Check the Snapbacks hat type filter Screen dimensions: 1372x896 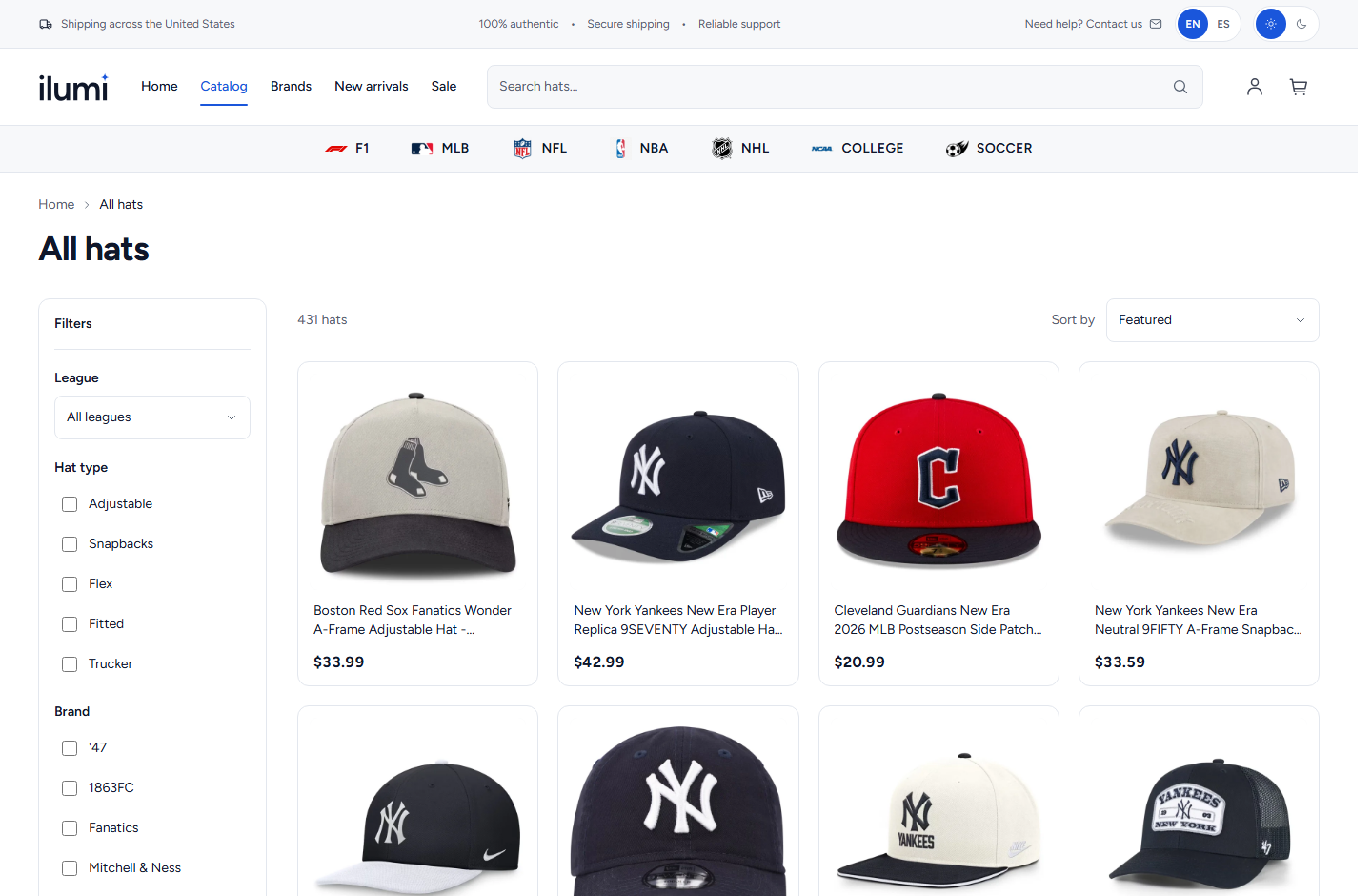pos(70,544)
